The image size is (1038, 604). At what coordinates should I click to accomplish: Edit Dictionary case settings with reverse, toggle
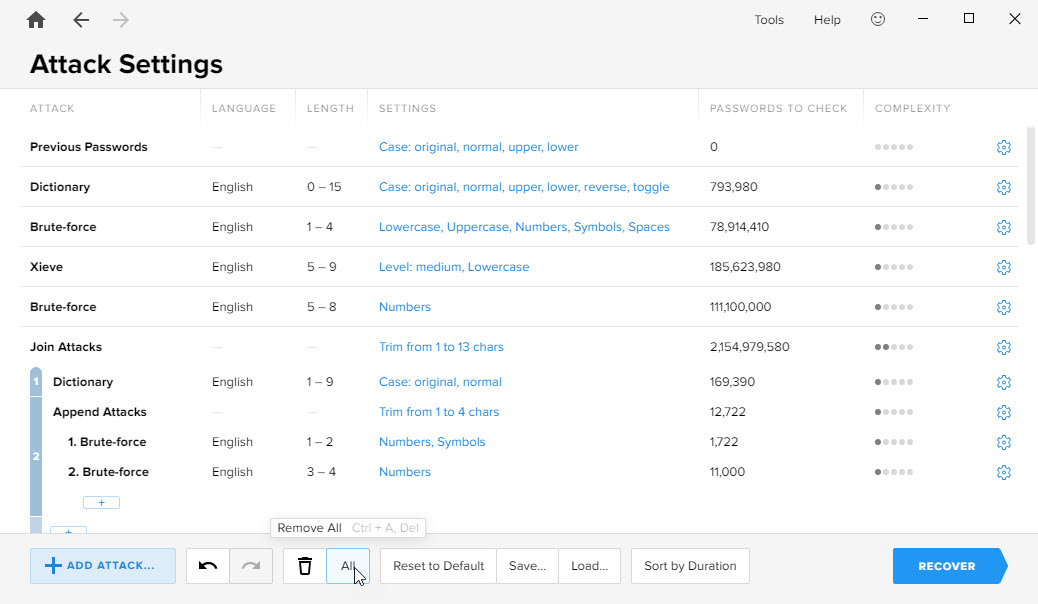524,187
